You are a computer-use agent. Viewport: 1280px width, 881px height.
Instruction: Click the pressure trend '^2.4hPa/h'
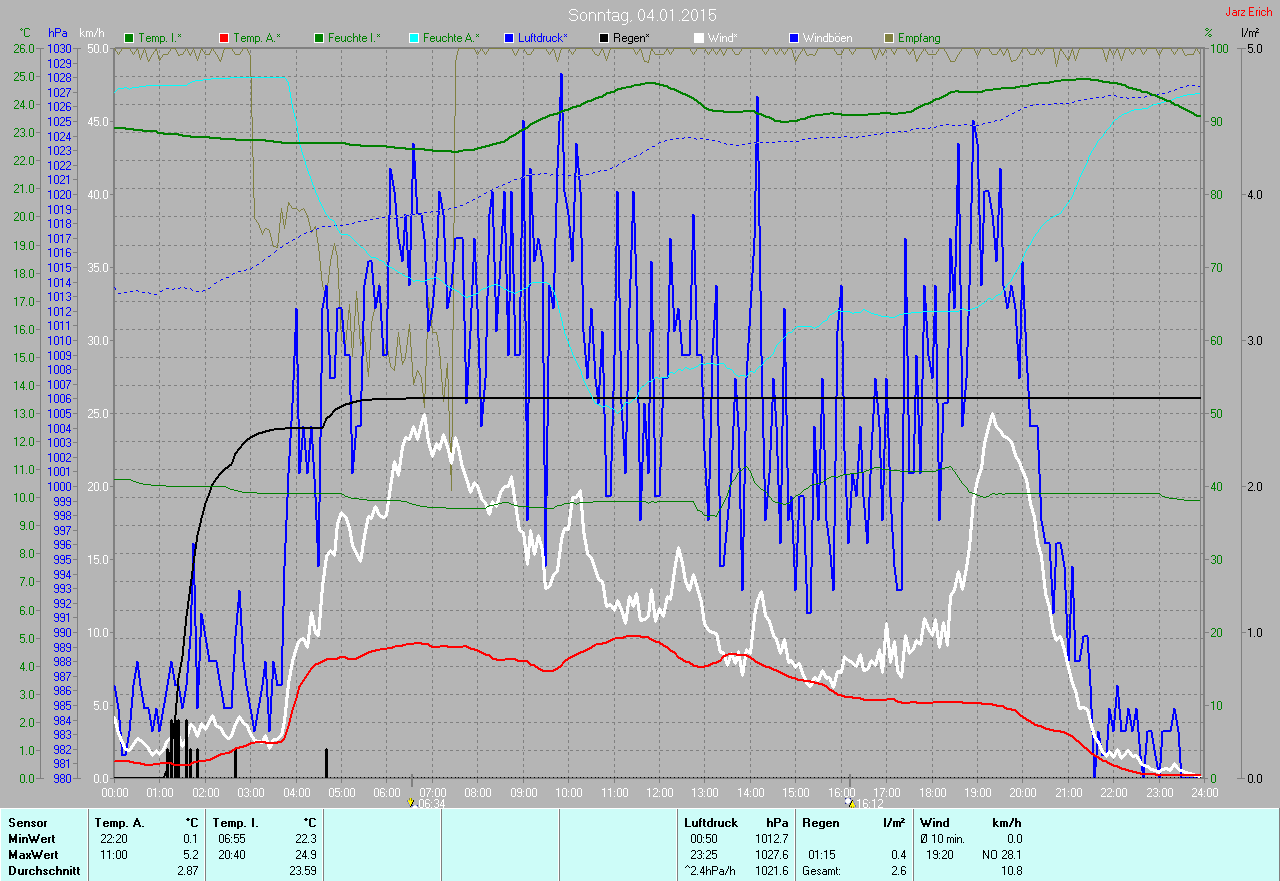click(x=710, y=871)
